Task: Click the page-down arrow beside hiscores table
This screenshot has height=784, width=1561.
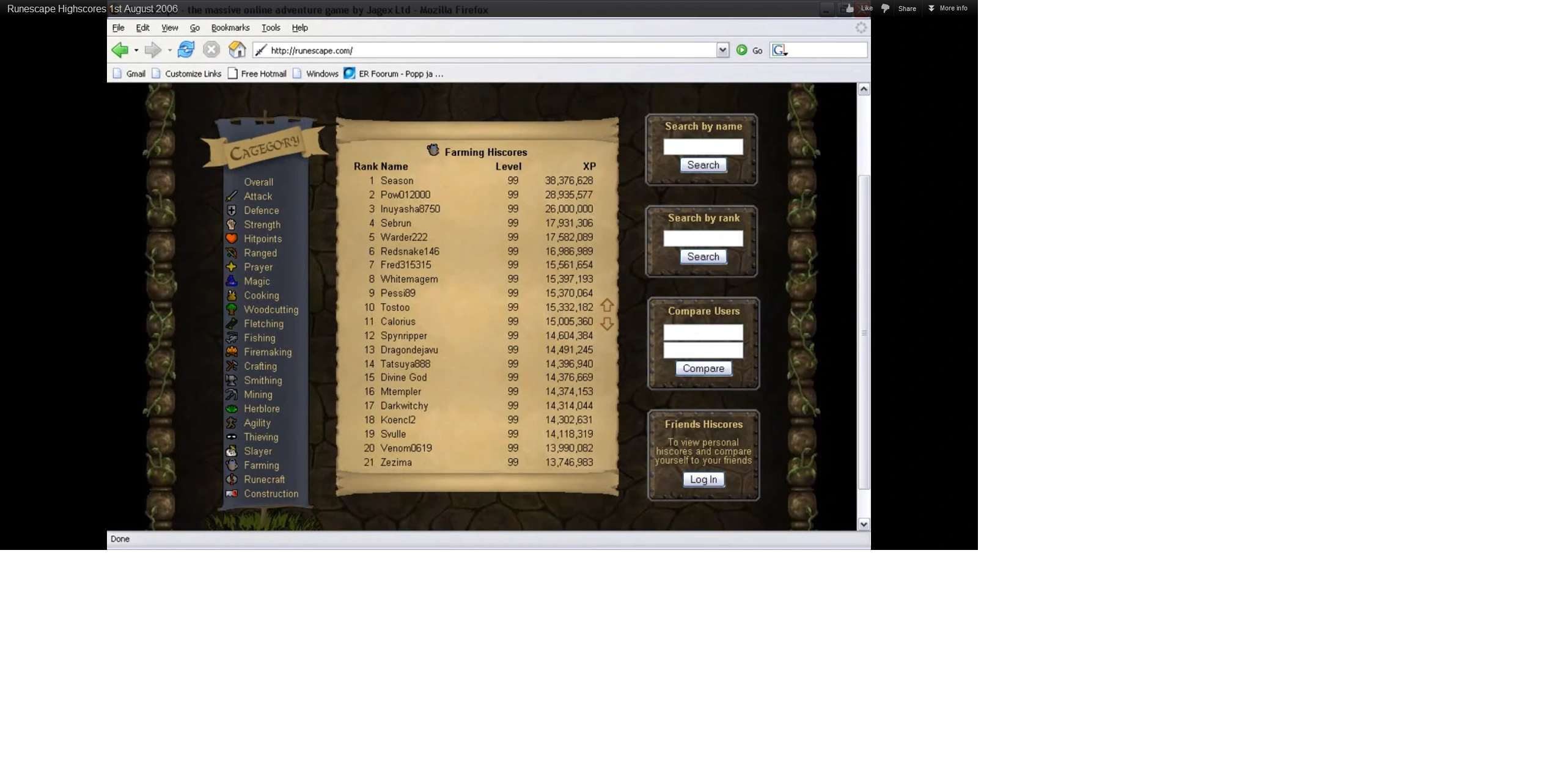Action: pyautogui.click(x=606, y=324)
